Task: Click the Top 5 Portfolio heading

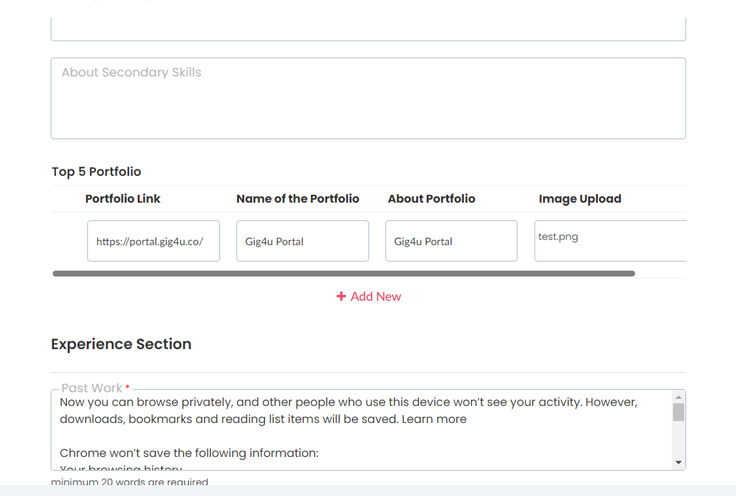Action: [x=96, y=172]
